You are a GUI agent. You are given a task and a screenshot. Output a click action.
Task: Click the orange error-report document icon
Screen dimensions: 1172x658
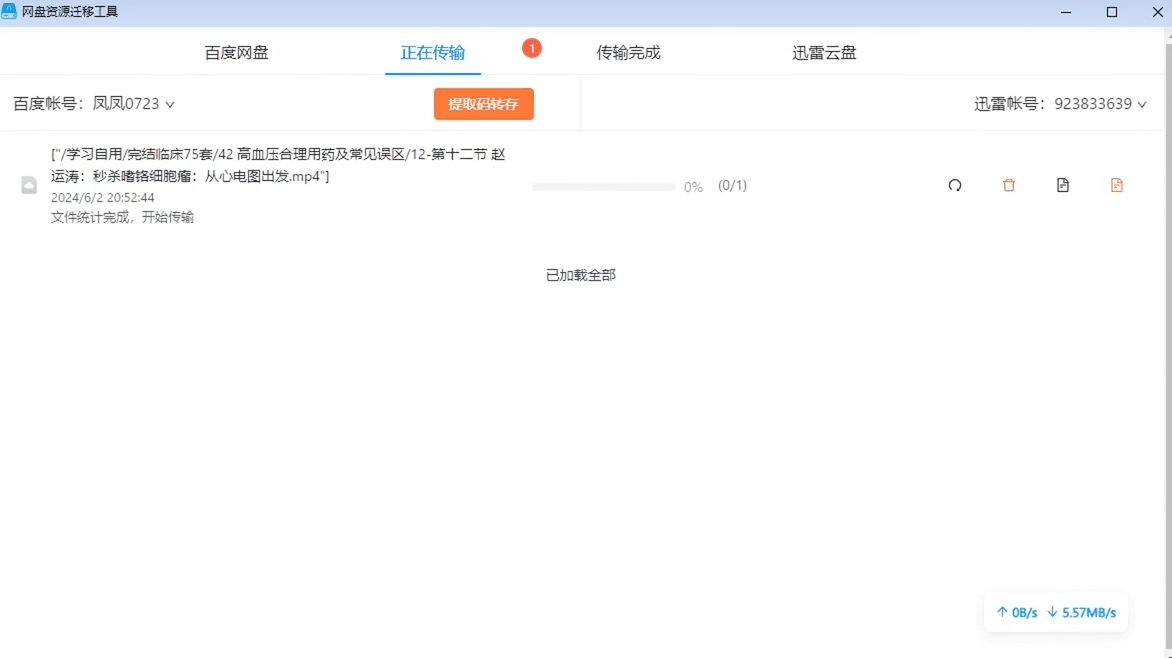[1116, 185]
